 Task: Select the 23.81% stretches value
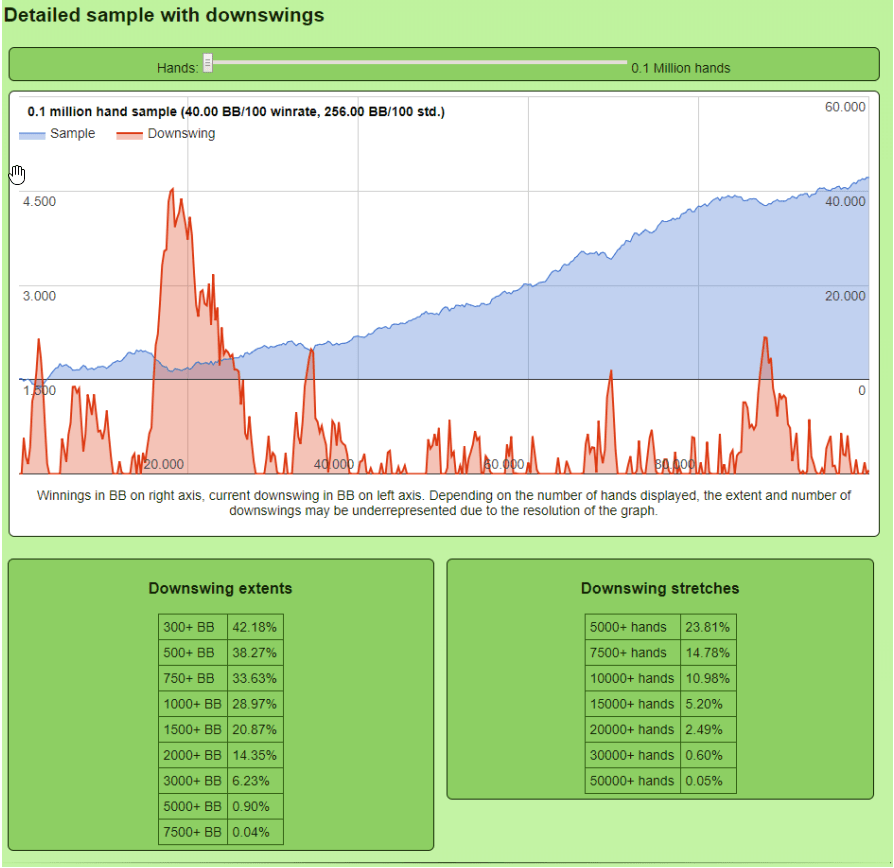(x=707, y=627)
